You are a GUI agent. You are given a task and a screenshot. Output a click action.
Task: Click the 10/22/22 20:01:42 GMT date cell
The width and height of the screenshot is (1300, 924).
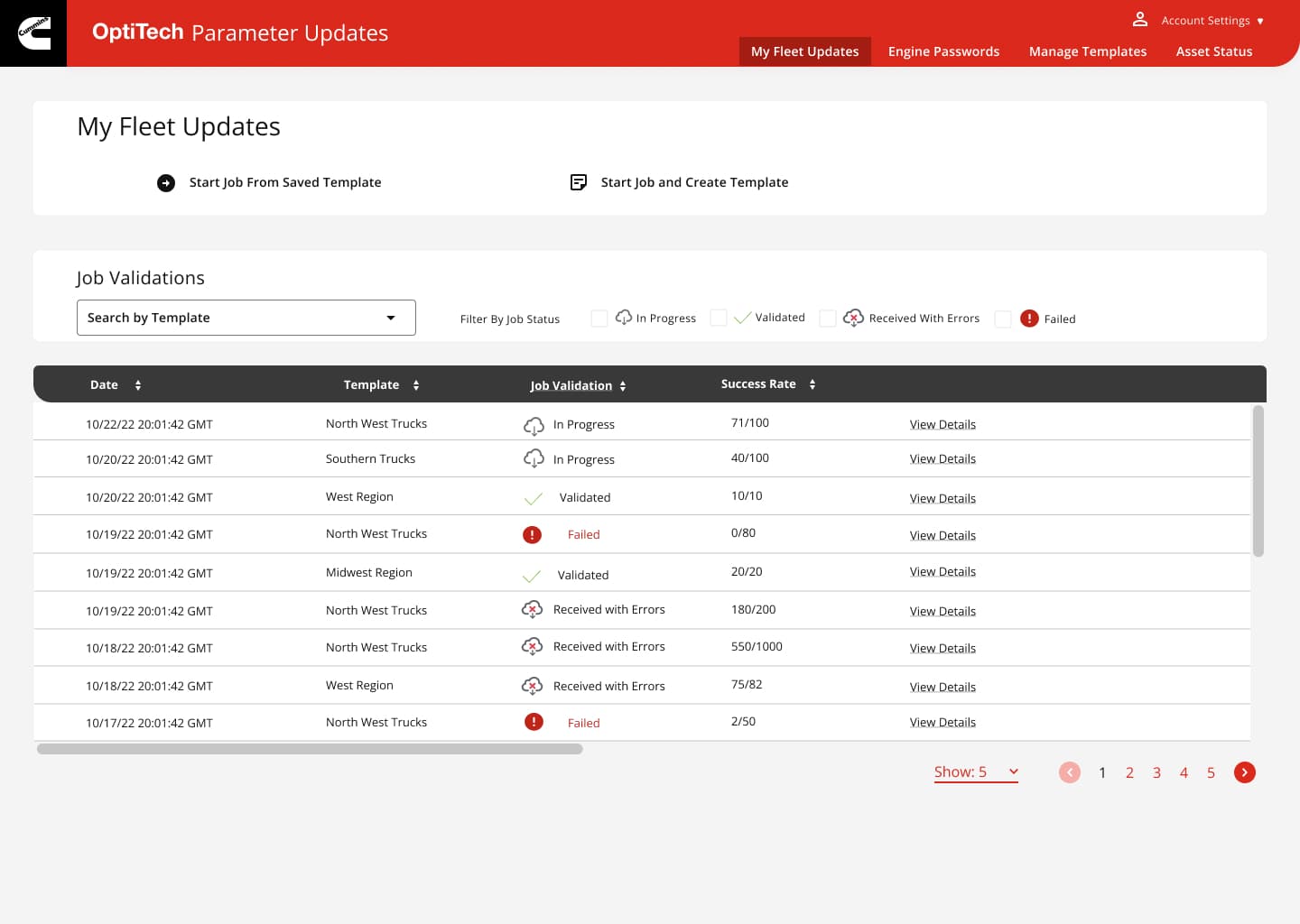[x=149, y=425]
